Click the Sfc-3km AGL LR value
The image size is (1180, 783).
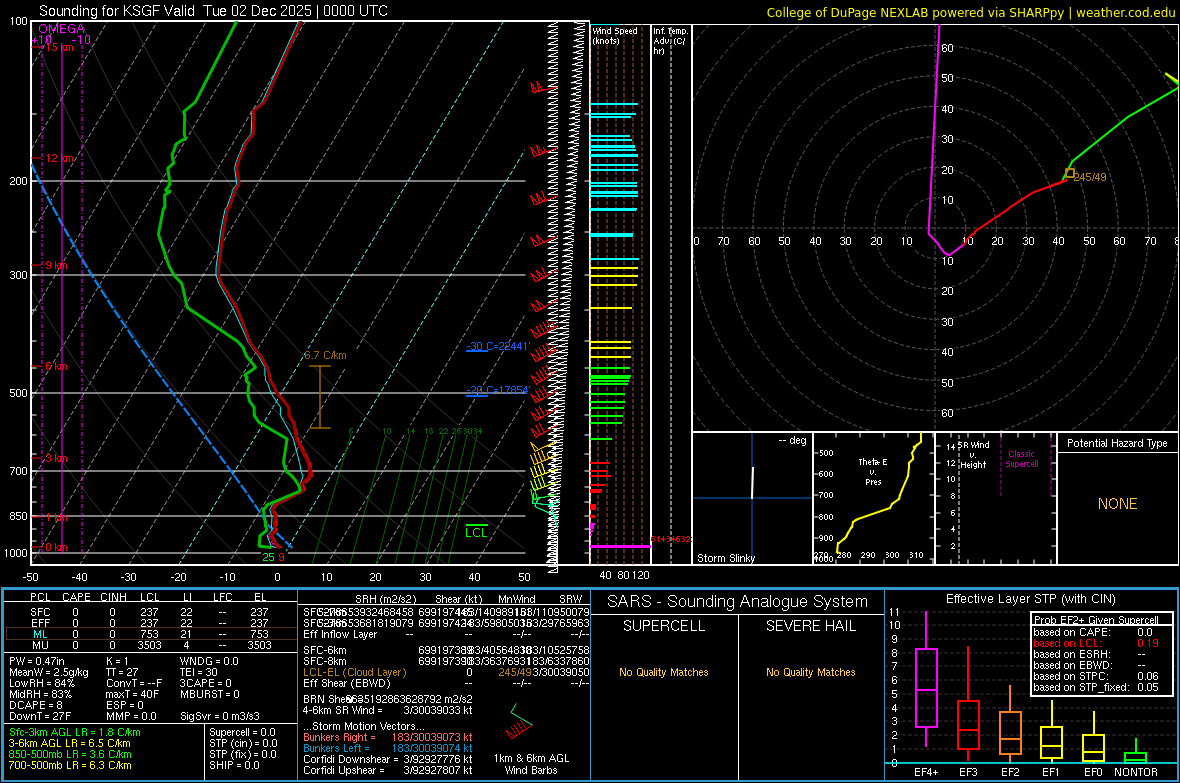pos(75,732)
